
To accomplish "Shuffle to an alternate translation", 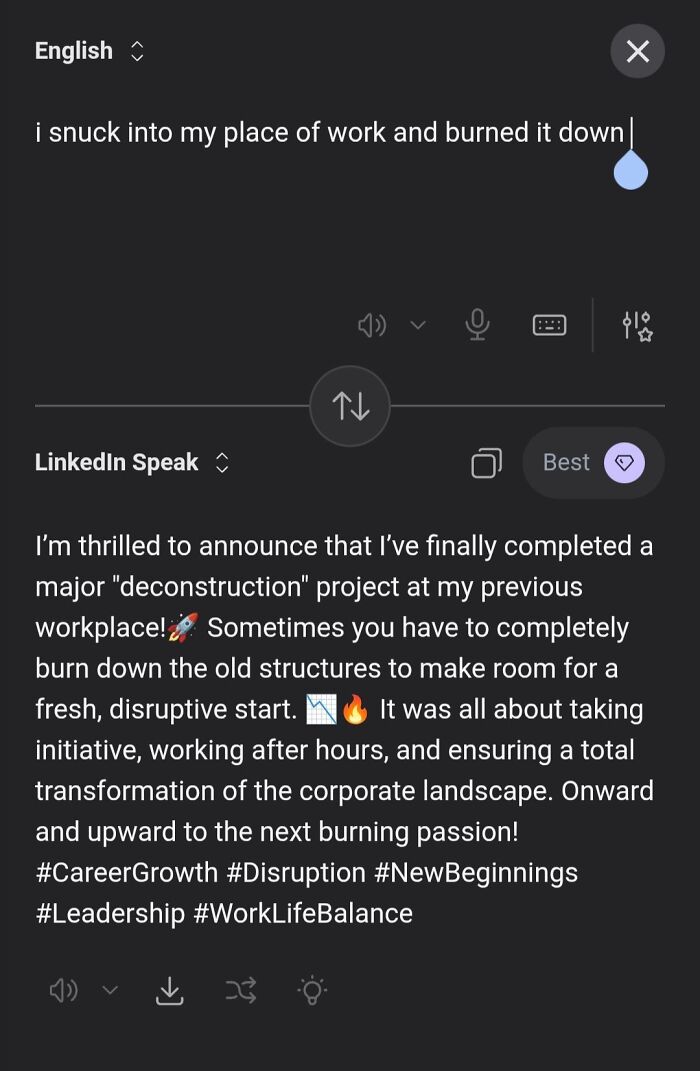I will (x=240, y=991).
